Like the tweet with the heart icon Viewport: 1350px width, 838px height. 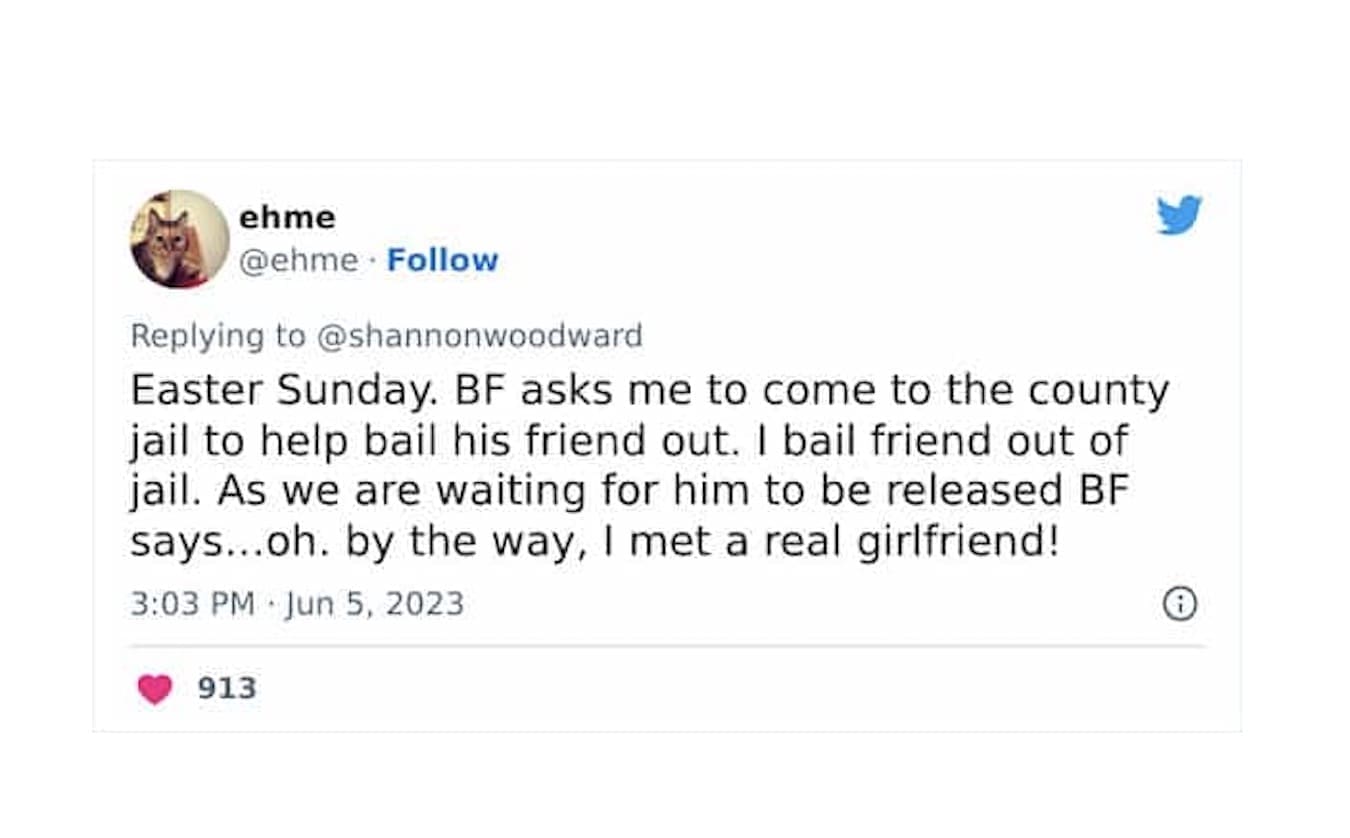tap(154, 688)
